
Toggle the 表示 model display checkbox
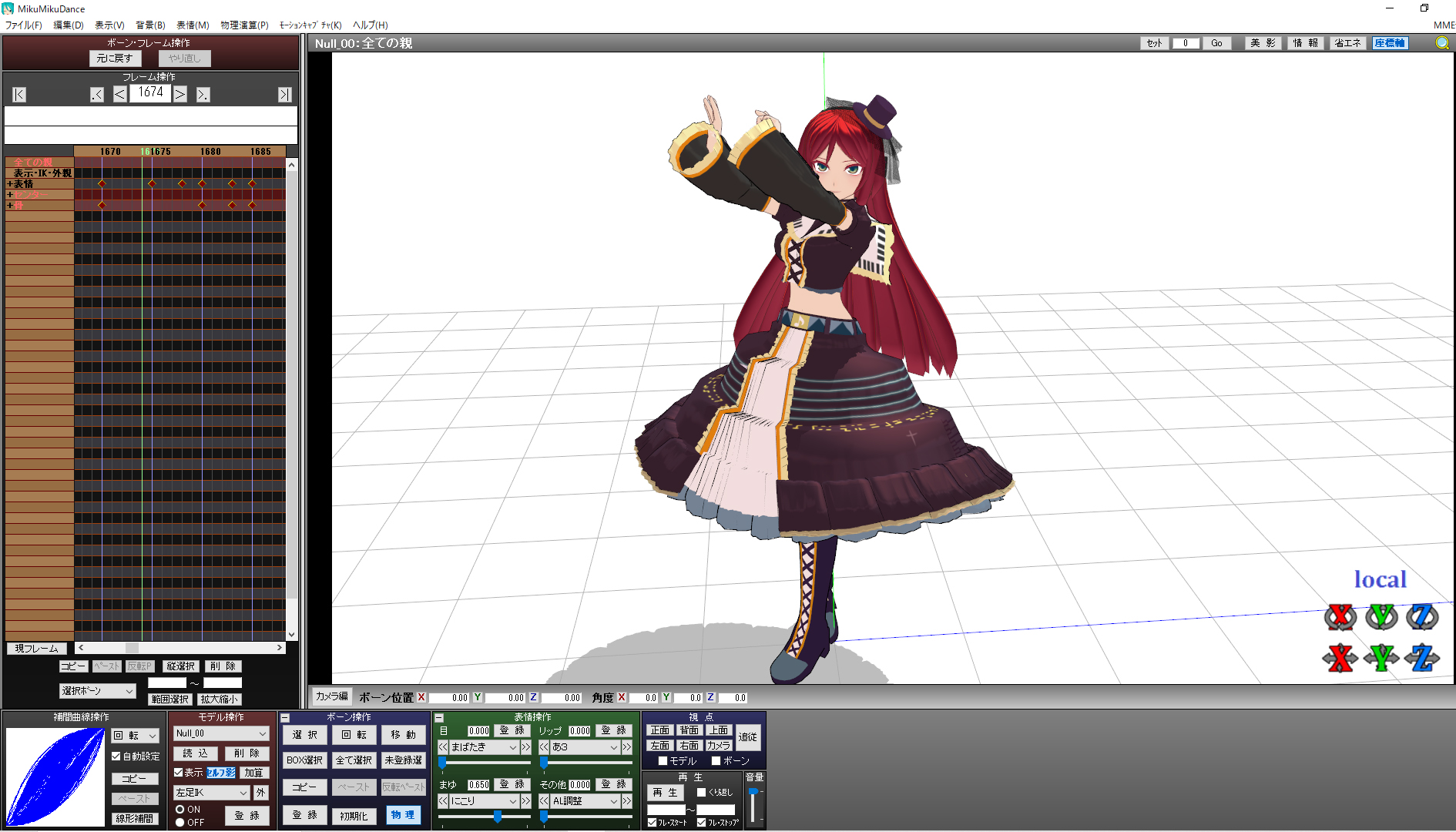point(179,772)
